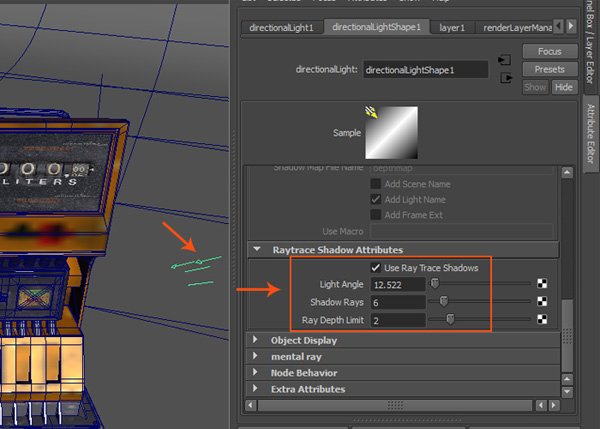Select the directionalLightShape1 tab
Viewport: 600px width, 429px height.
pos(377,27)
